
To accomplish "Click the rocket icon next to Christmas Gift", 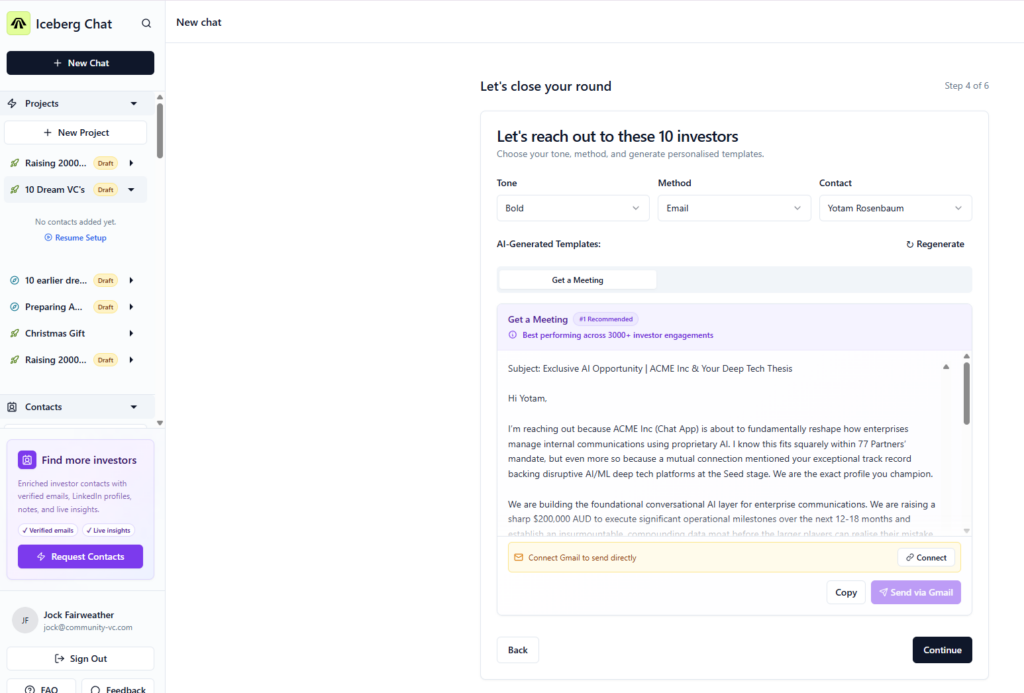I will (14, 333).
